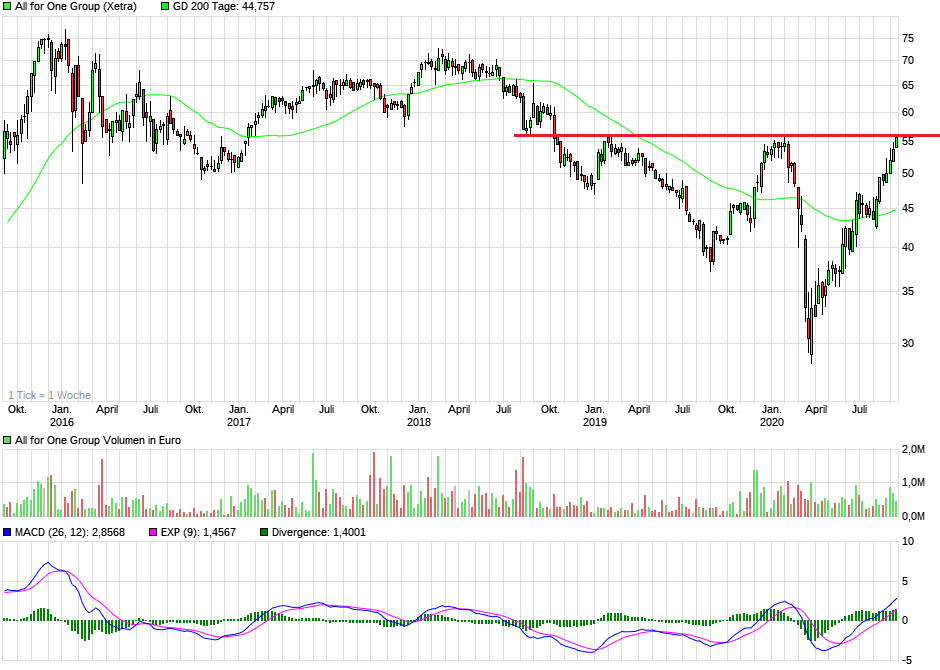940x670 pixels.
Task: Click the pink EXP (9) legend square
Action: (x=153, y=532)
